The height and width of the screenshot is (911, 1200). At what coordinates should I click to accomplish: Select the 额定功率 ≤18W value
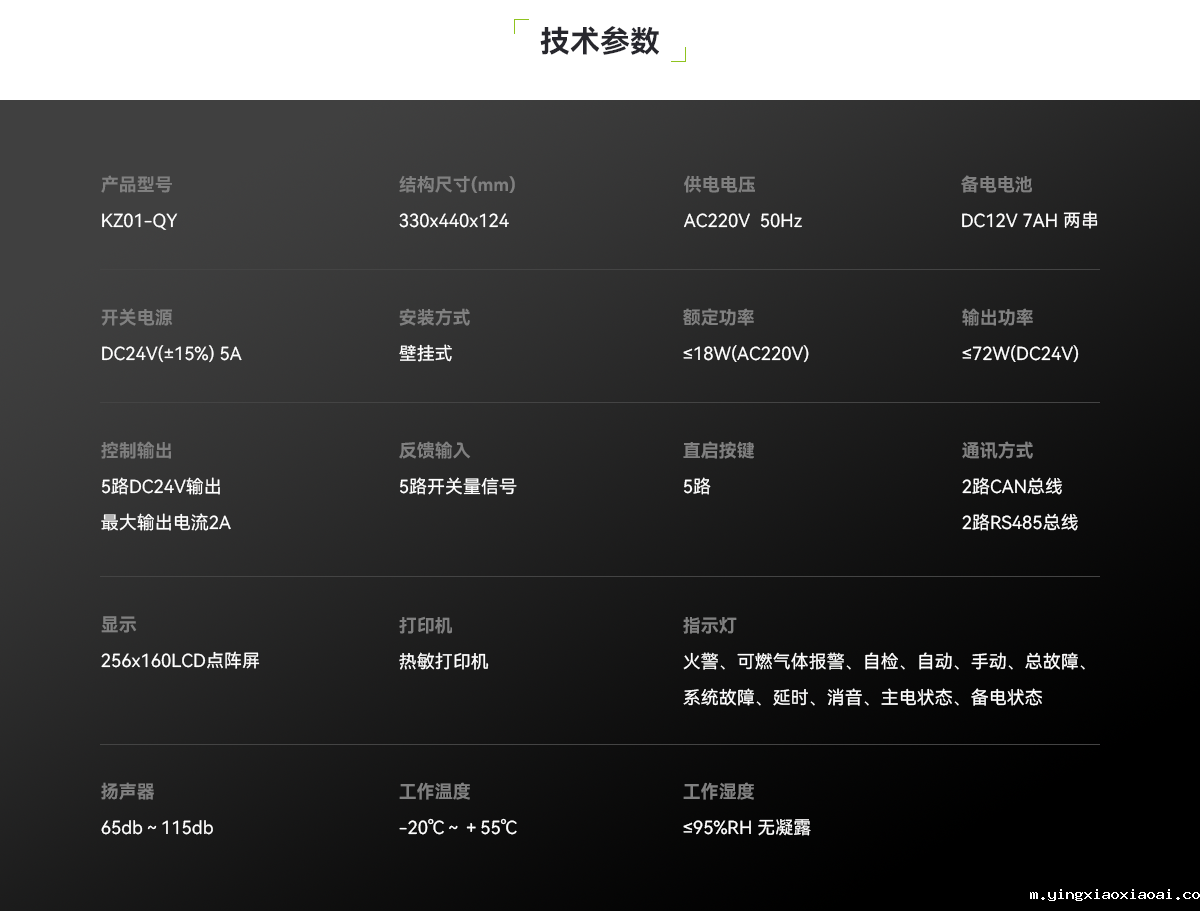click(745, 353)
